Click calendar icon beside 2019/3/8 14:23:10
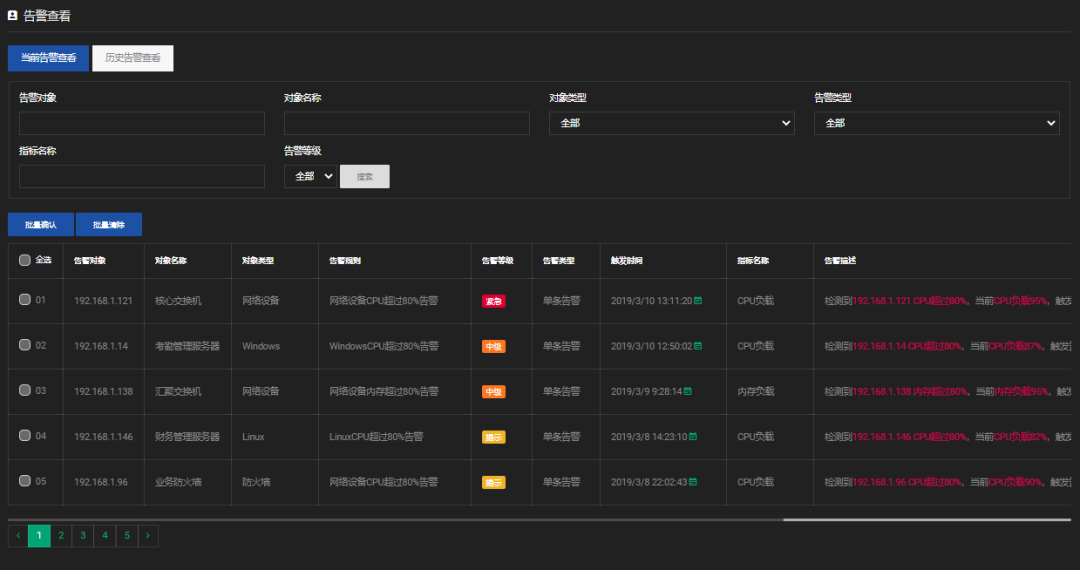 (693, 436)
